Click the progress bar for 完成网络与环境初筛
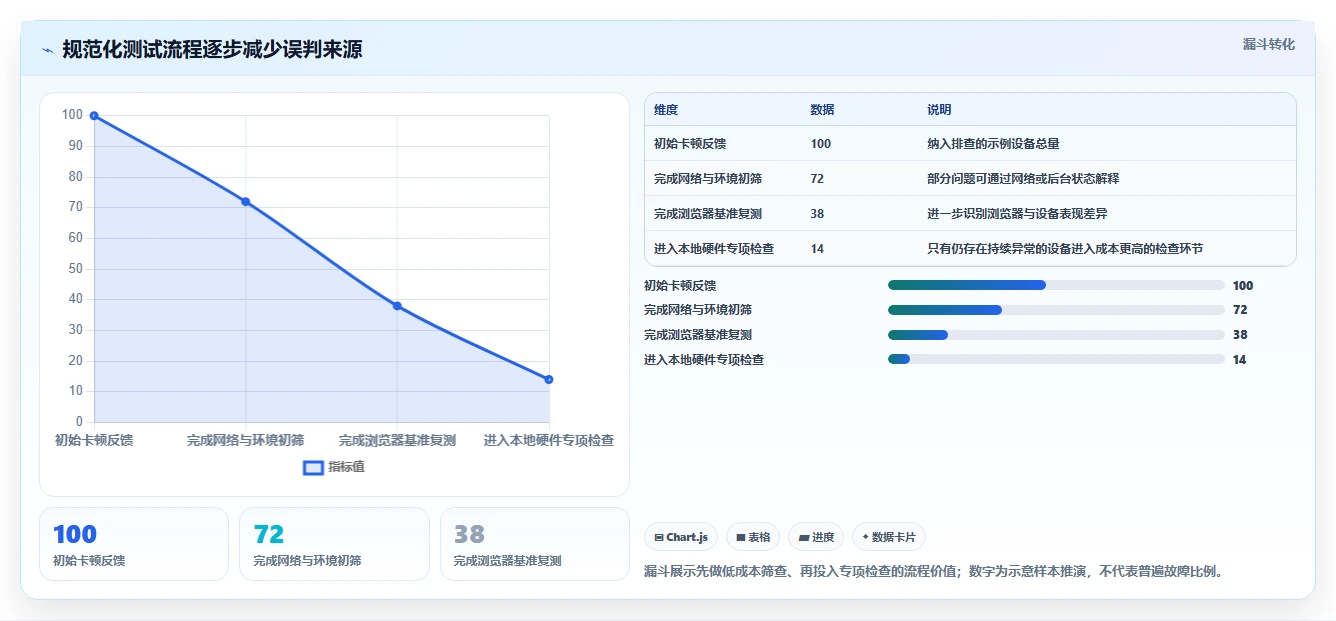Viewport: 1336px width, 621px height. (x=1056, y=310)
